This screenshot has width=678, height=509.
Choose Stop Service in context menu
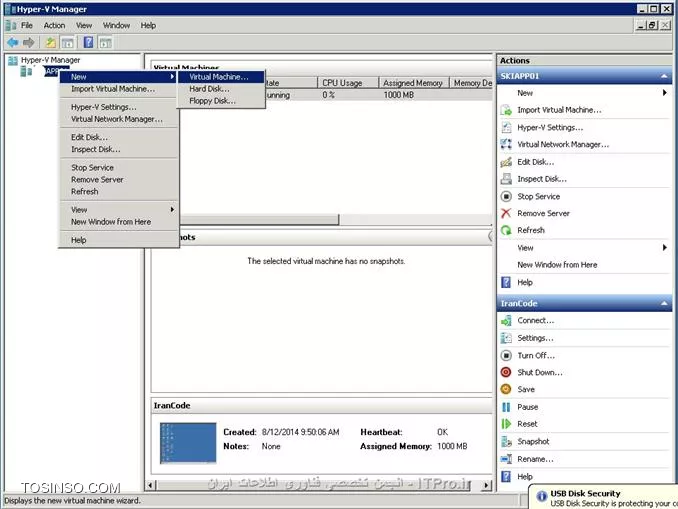118,167
